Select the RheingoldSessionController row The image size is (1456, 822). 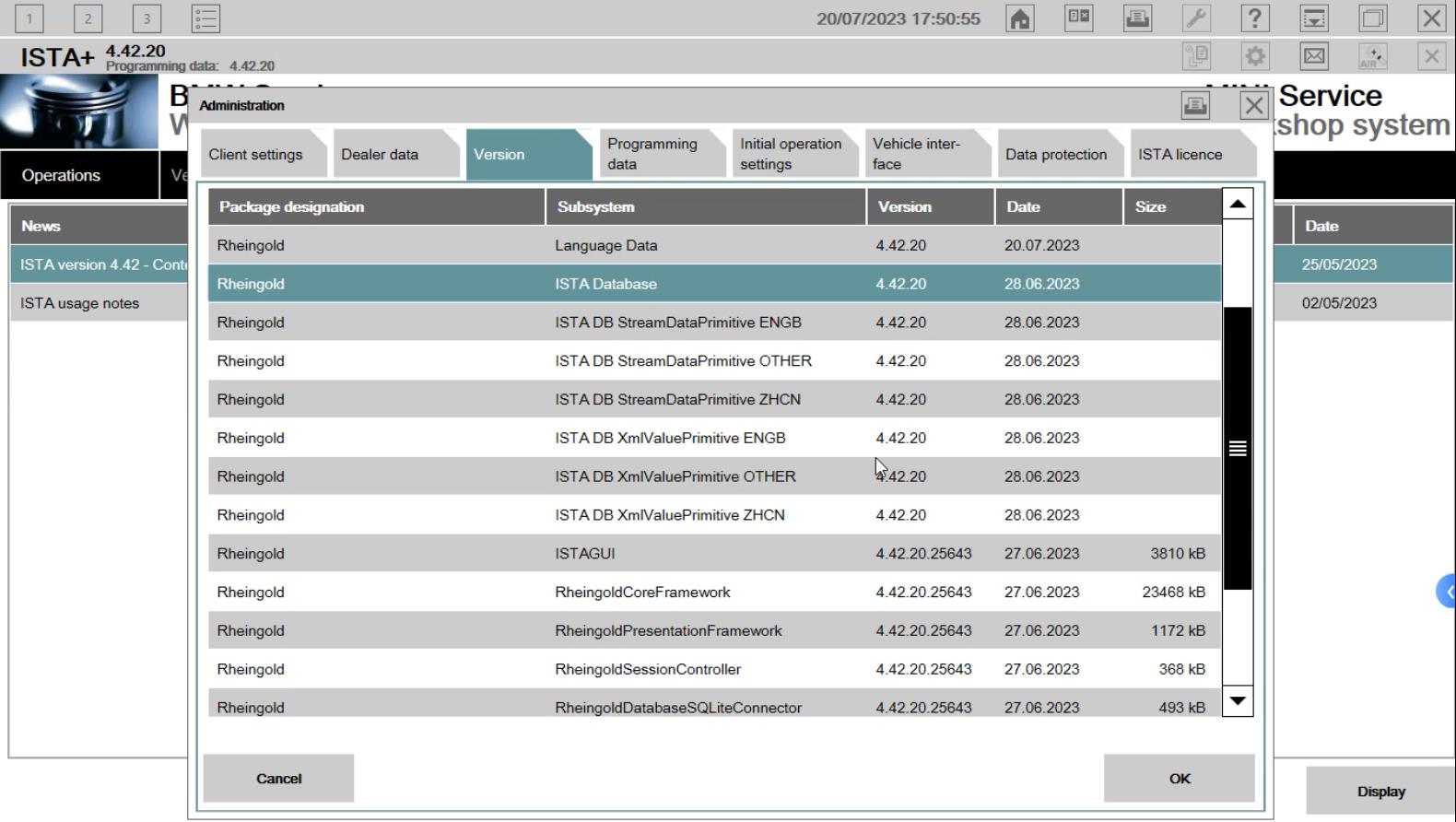coord(714,669)
